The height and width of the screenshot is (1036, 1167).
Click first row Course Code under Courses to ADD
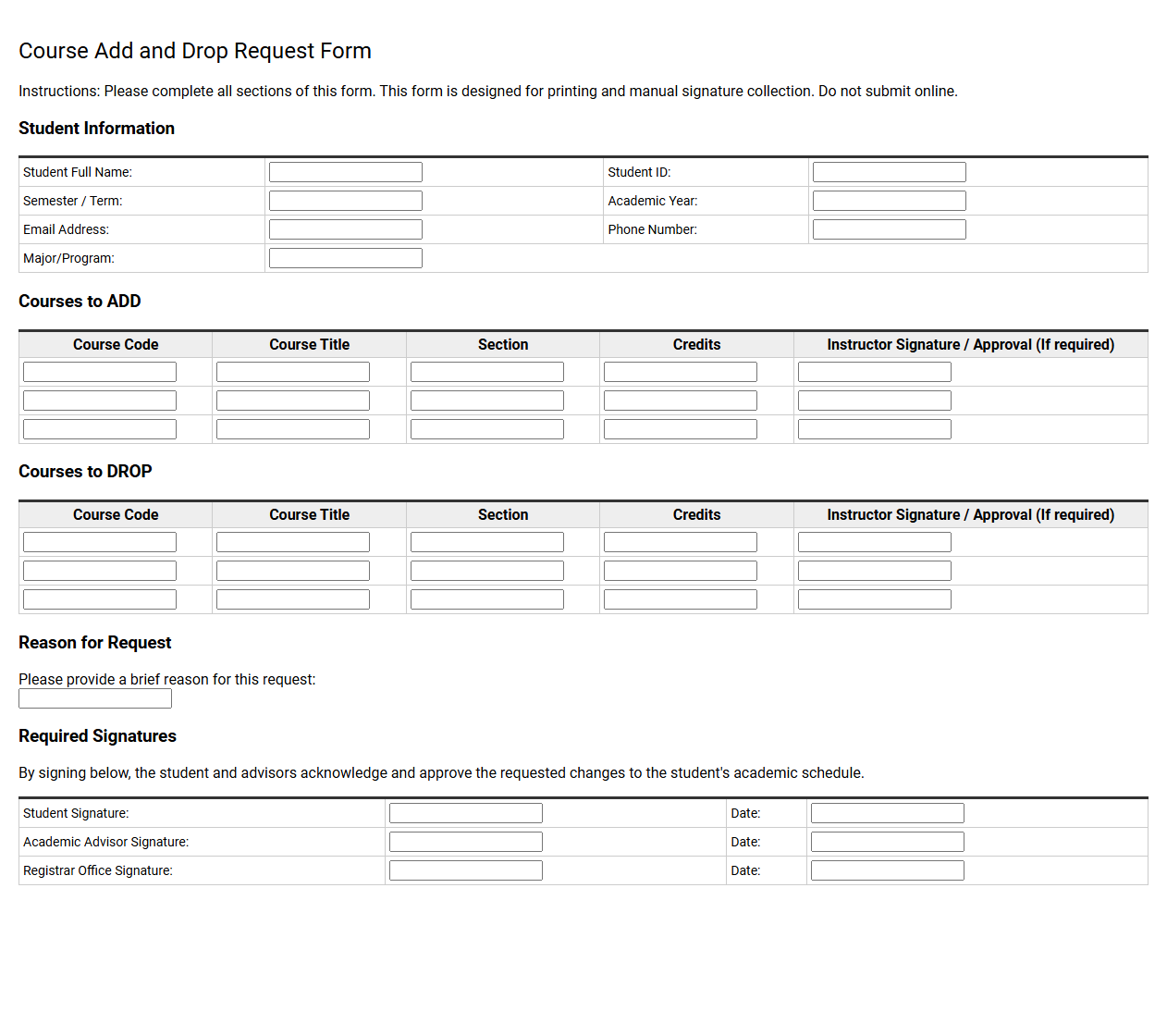(x=100, y=372)
